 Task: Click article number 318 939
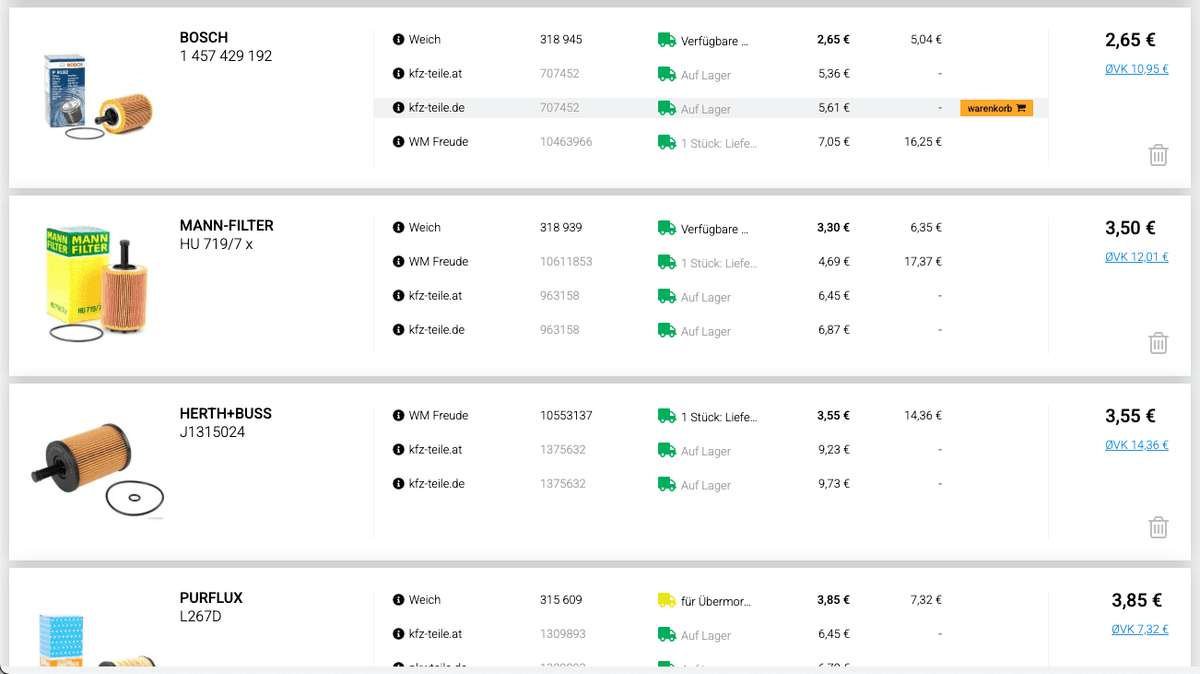561,228
